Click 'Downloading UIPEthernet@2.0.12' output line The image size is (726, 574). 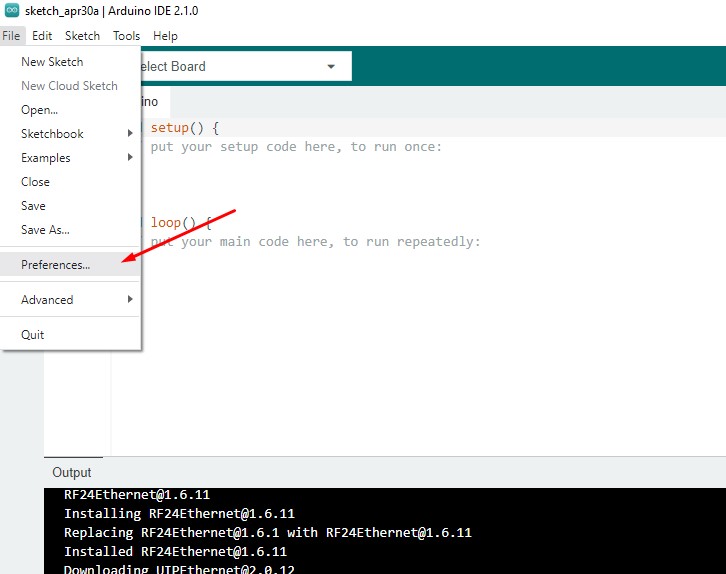179,568
